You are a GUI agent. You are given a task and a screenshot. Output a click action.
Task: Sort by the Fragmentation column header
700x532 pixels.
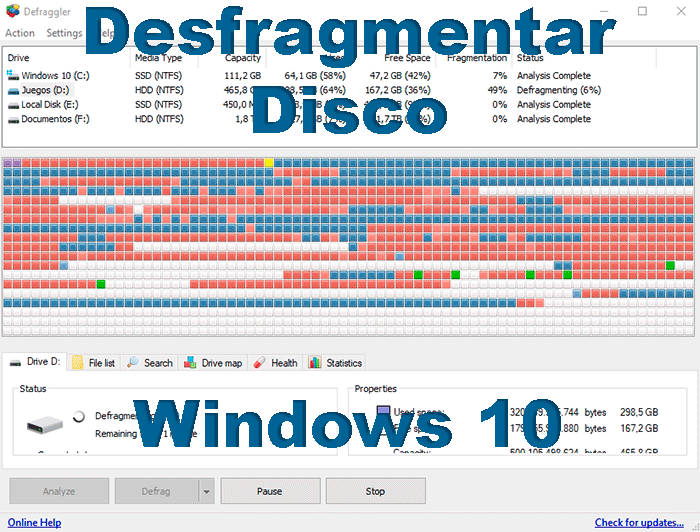tap(477, 58)
